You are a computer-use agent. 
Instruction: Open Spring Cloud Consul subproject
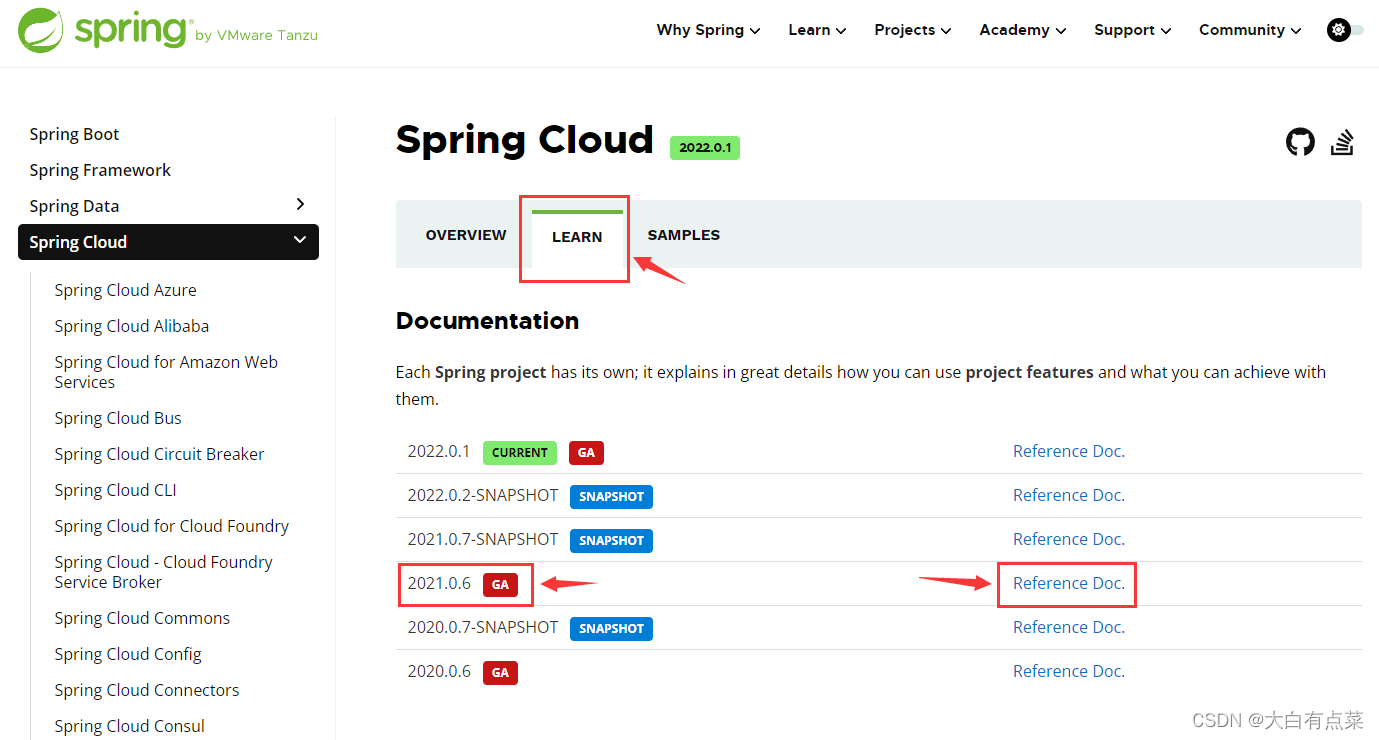(x=130, y=726)
